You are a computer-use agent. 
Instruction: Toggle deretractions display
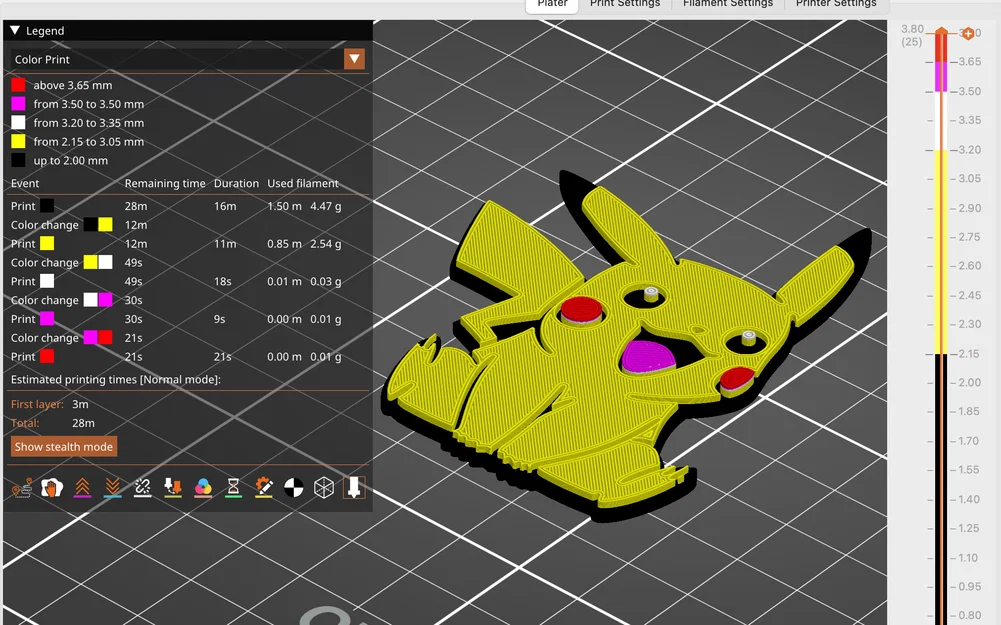point(113,488)
